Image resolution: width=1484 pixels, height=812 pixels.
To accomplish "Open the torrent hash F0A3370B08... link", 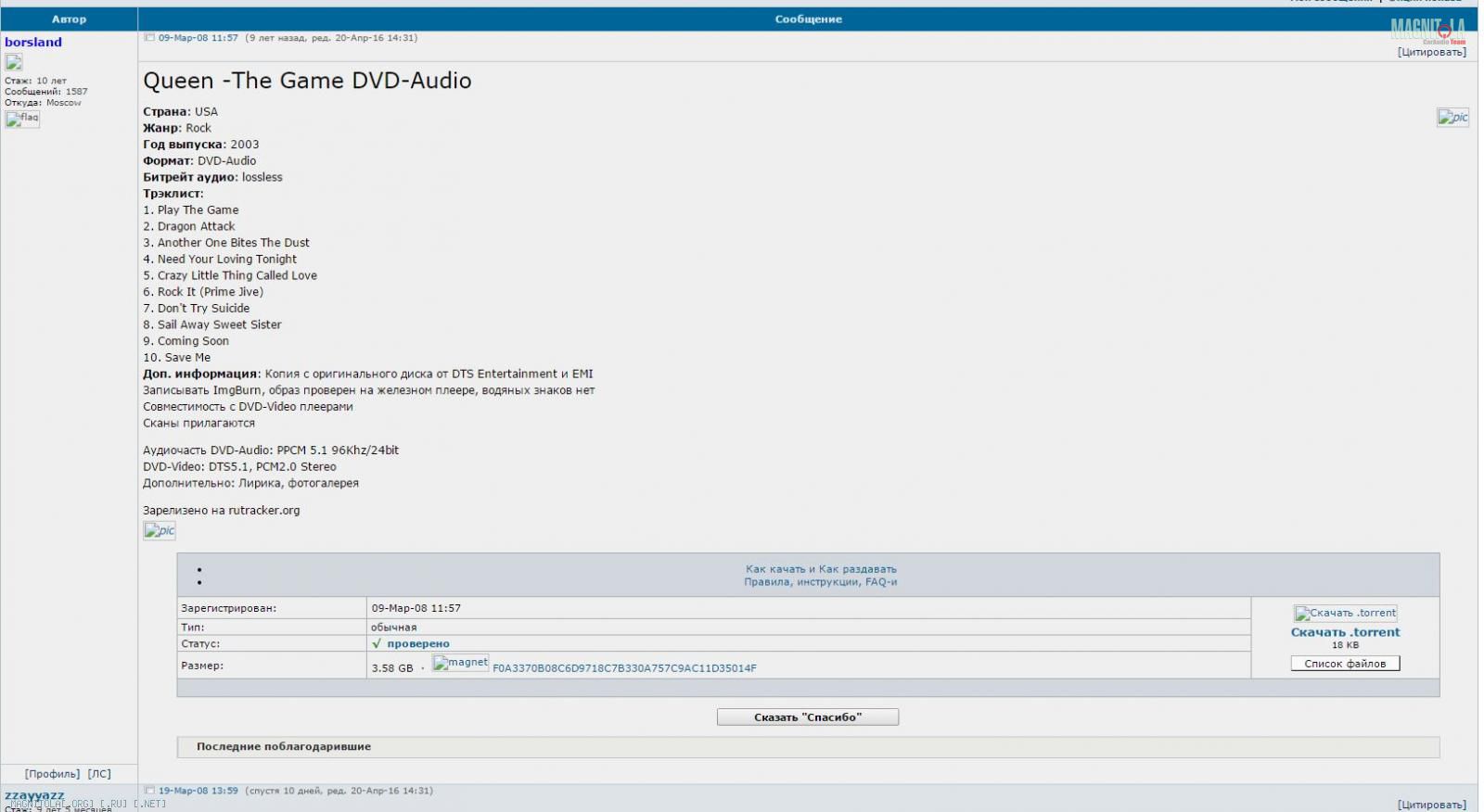I will [624, 668].
